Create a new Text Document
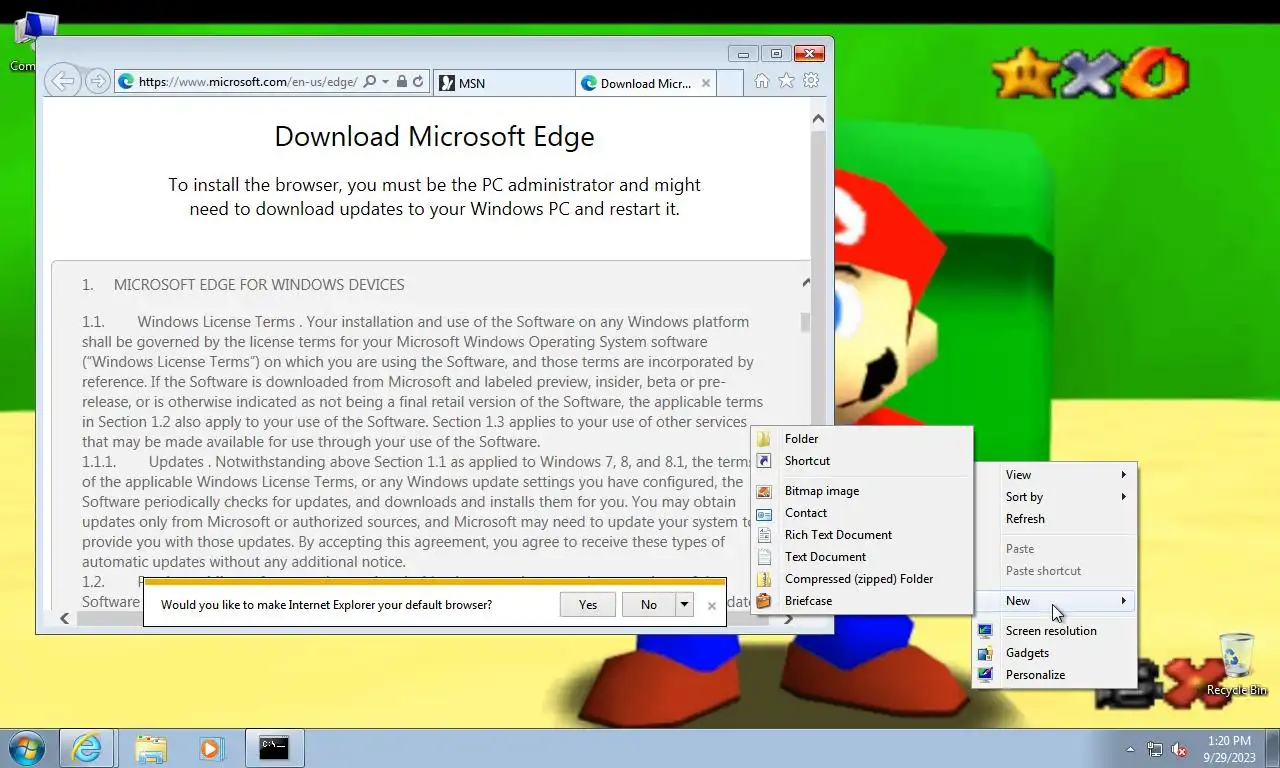The image size is (1280, 768). point(862,557)
